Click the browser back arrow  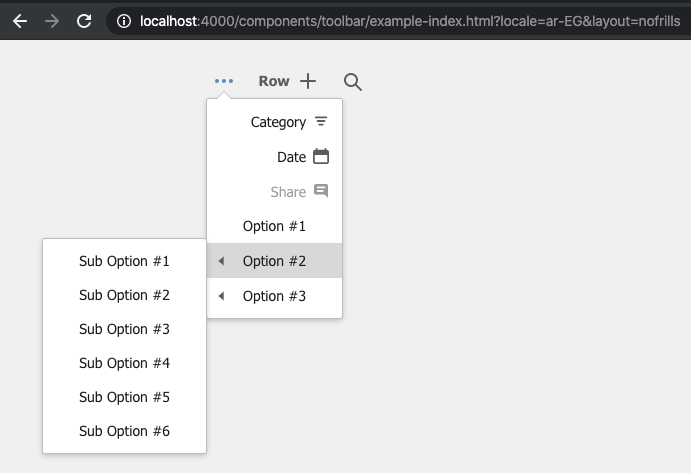20,21
